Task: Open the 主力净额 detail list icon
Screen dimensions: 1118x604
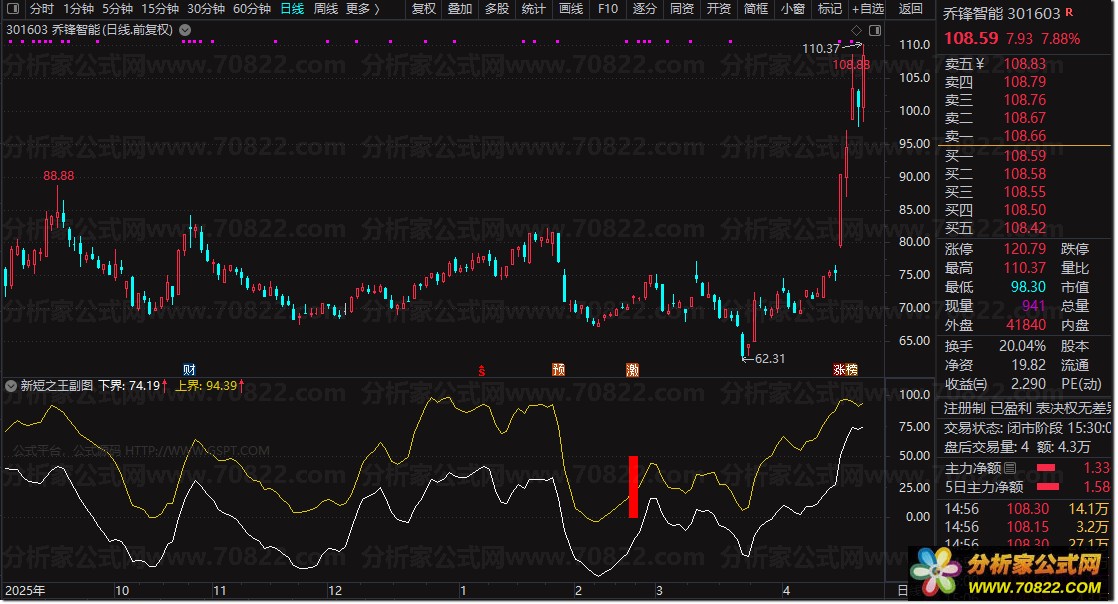Action: tap(1010, 469)
